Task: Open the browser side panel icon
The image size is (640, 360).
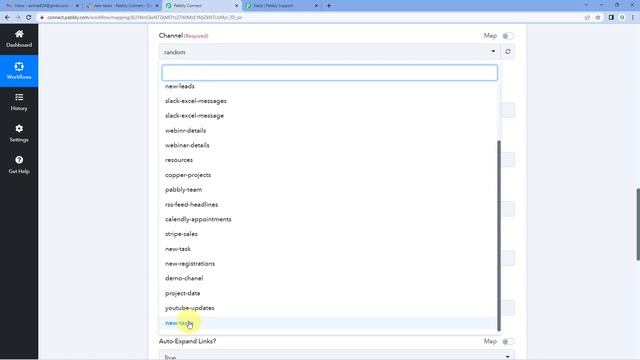Action: (611, 18)
